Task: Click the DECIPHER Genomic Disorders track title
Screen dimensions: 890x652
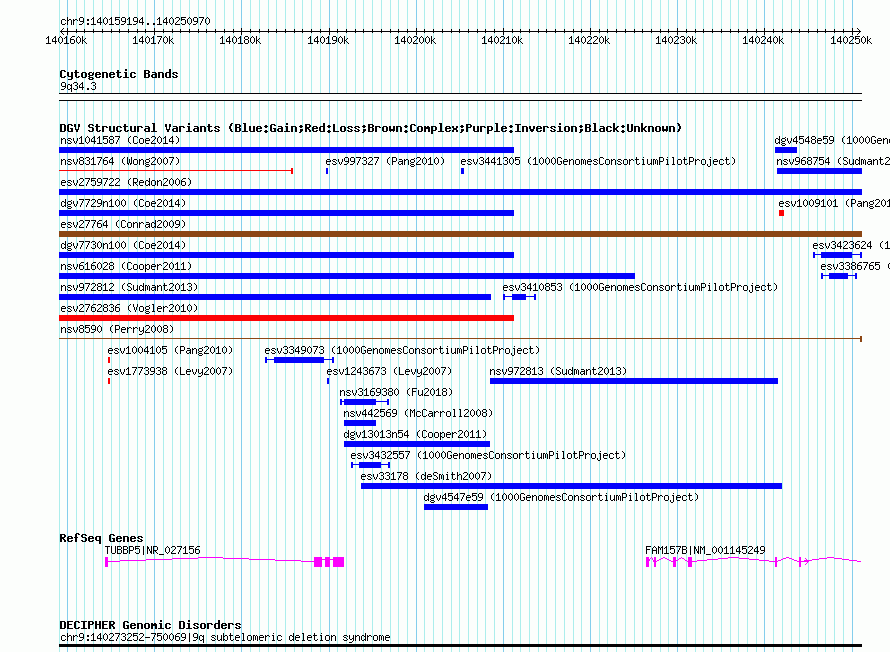Action: (x=150, y=625)
